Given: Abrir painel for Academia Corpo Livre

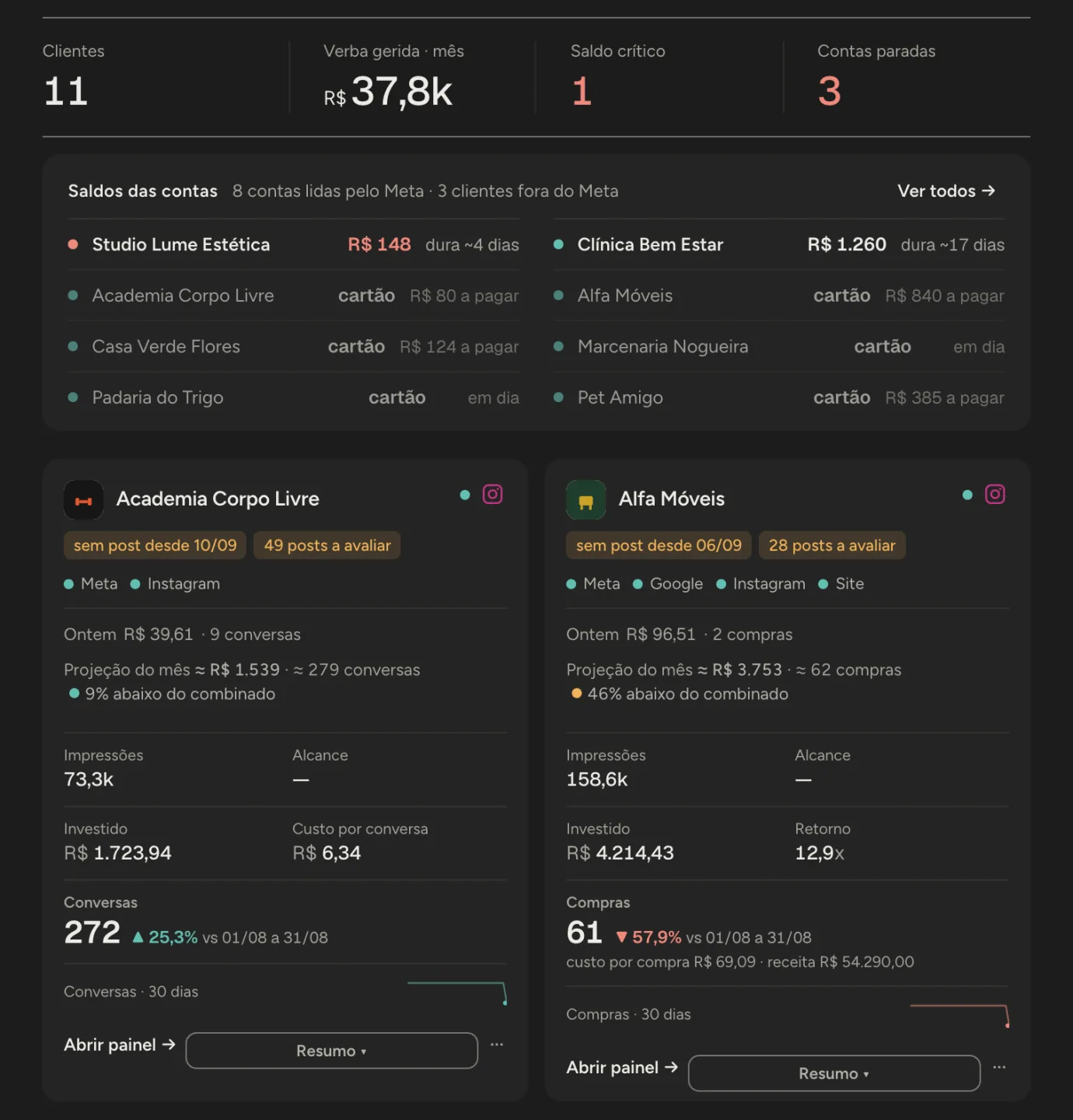Looking at the screenshot, I should [120, 1045].
